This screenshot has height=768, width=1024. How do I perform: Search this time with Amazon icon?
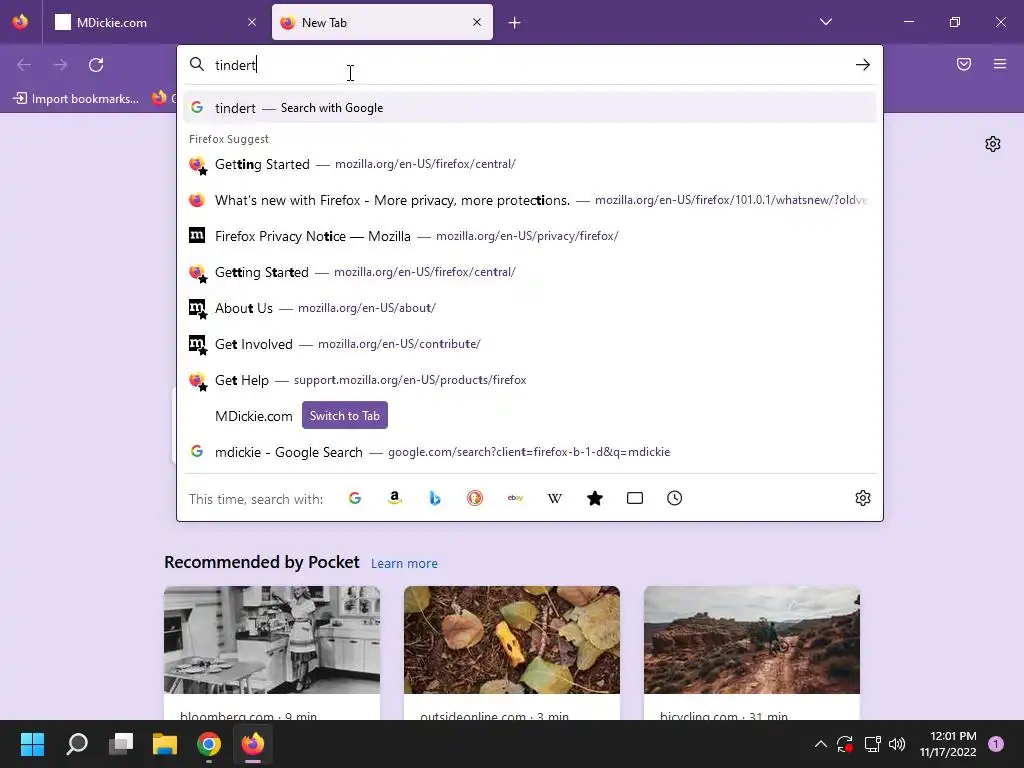click(x=394, y=498)
